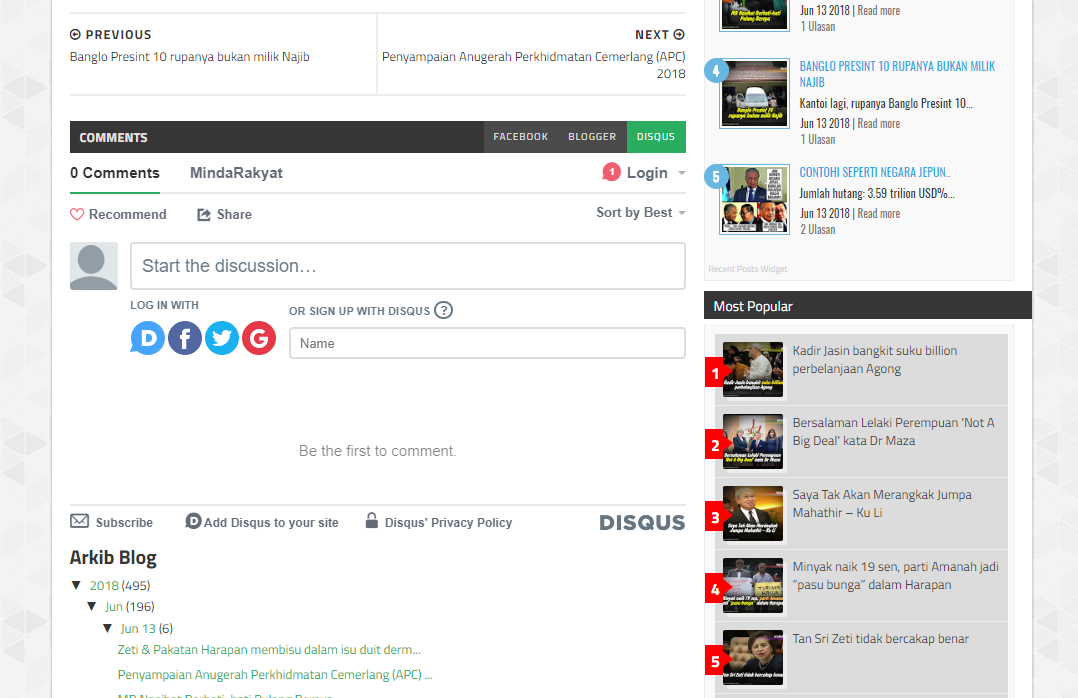Collapse the Jun 13 archive entry
Screen dimensions: 1078x698
108,628
